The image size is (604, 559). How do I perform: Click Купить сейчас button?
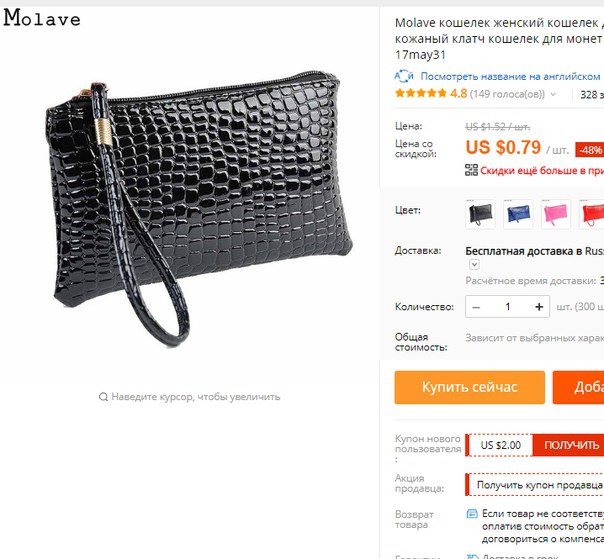point(470,387)
